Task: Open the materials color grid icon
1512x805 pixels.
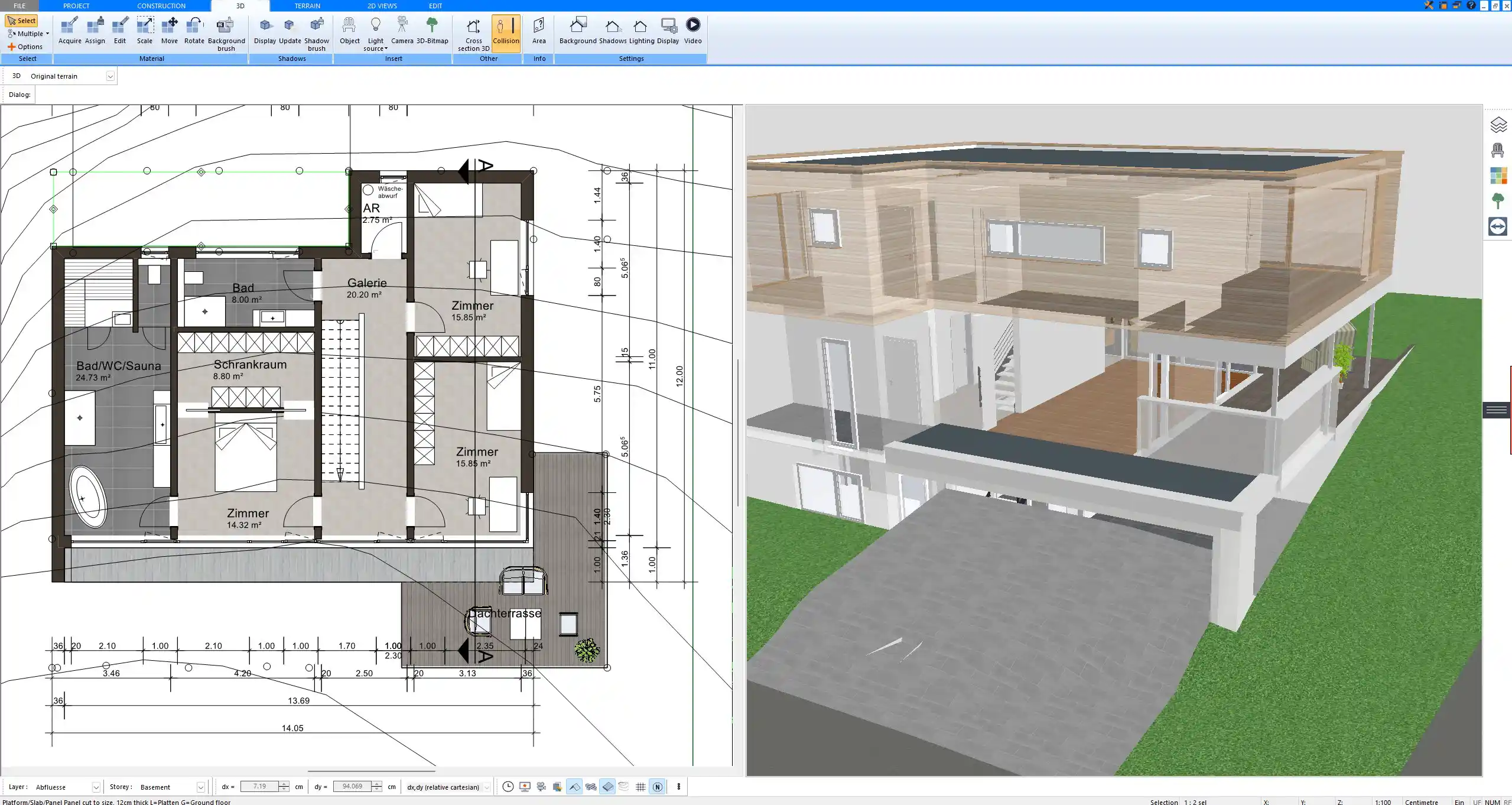Action: click(x=1498, y=176)
